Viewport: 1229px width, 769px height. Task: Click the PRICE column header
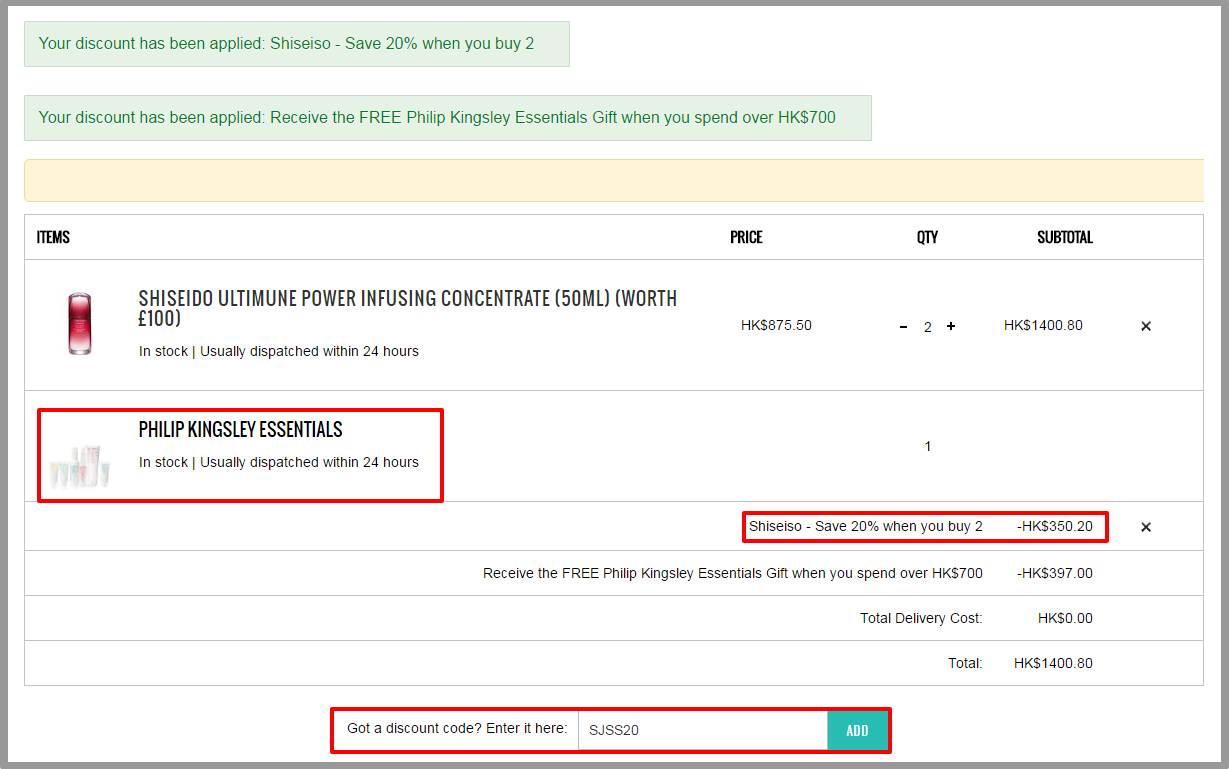(x=746, y=237)
